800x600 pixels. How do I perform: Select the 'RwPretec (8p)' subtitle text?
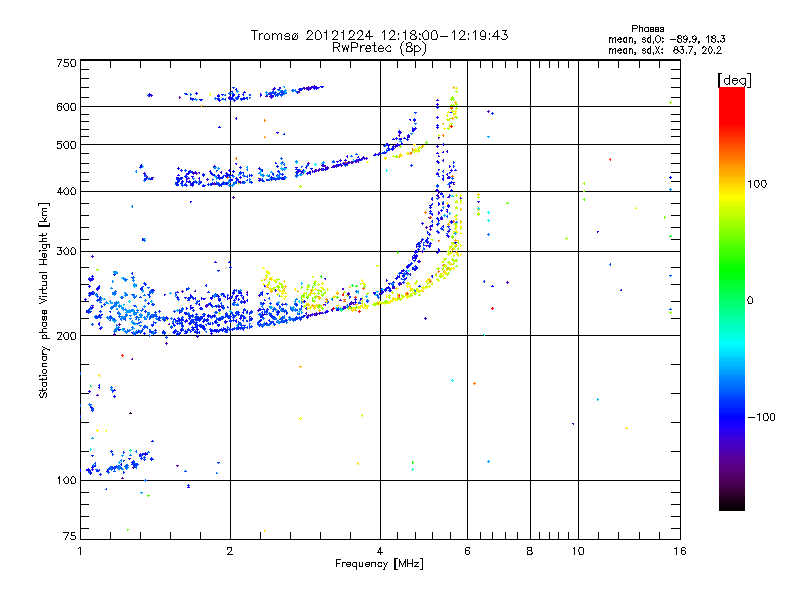click(379, 48)
